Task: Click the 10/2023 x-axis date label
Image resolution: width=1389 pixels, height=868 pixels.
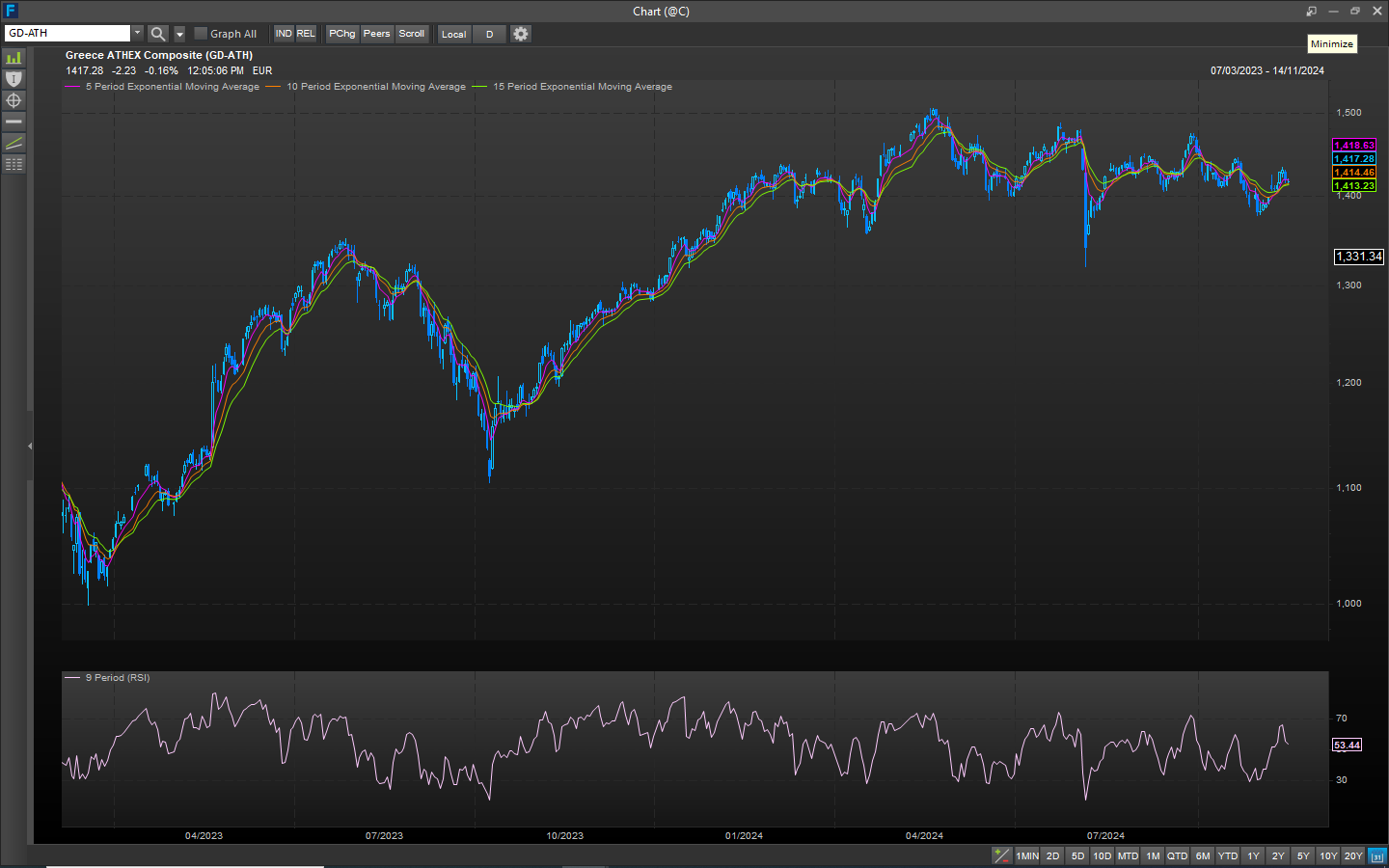Action: point(564,836)
